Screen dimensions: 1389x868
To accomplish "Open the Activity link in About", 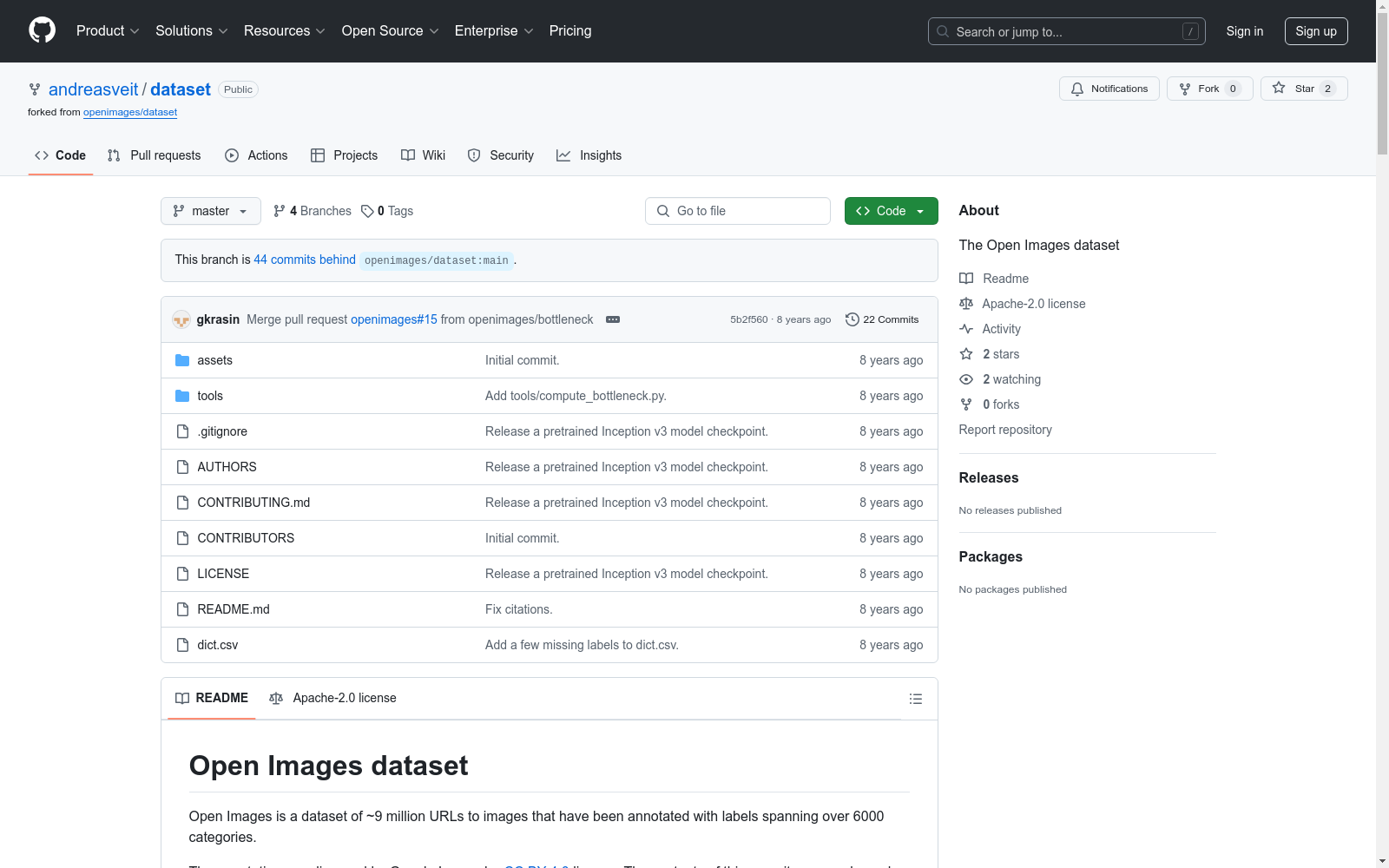I will tap(990, 329).
